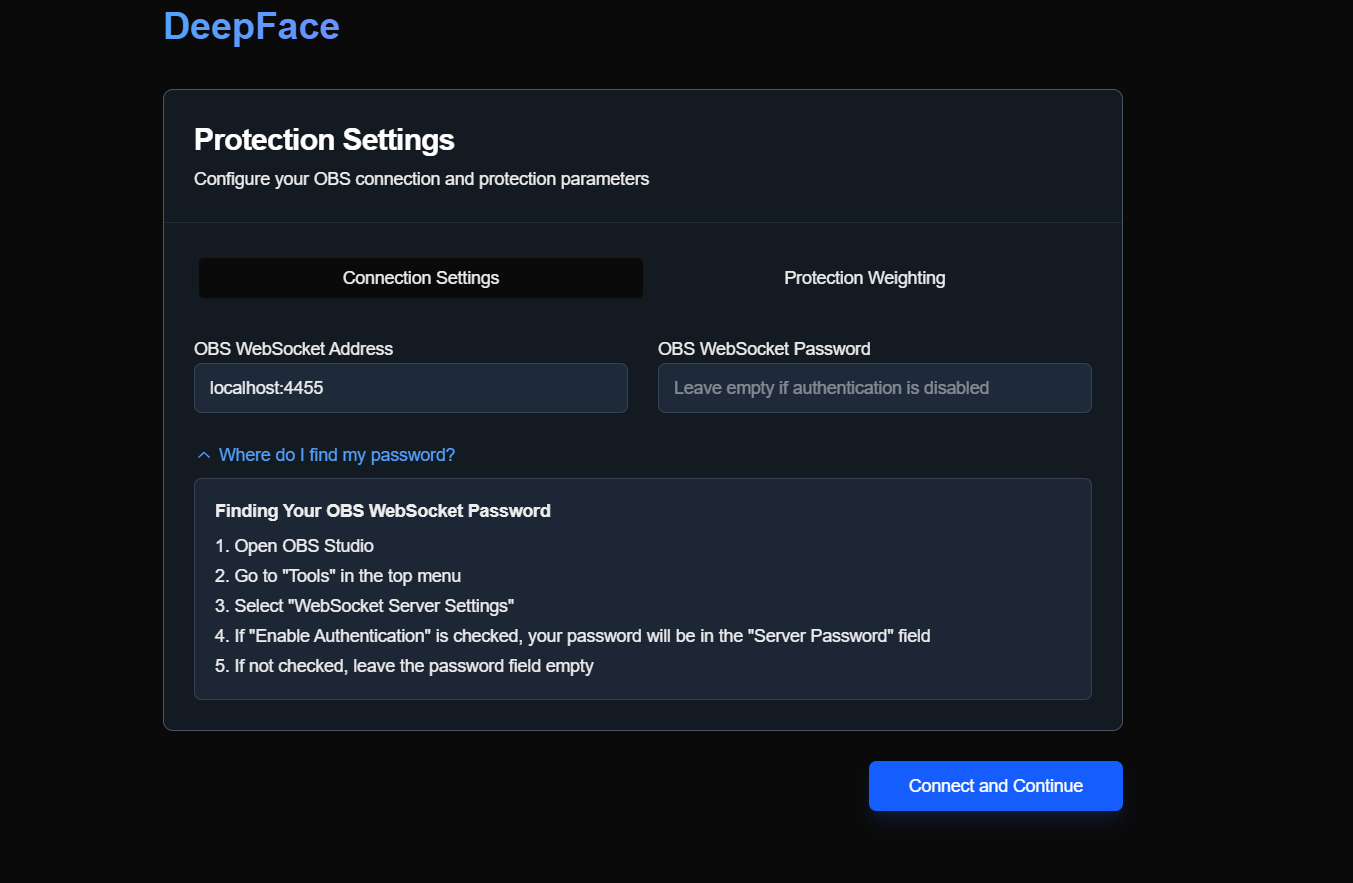Viewport: 1353px width, 883px height.
Task: Open the Protection Weighting tab
Action: coord(864,278)
